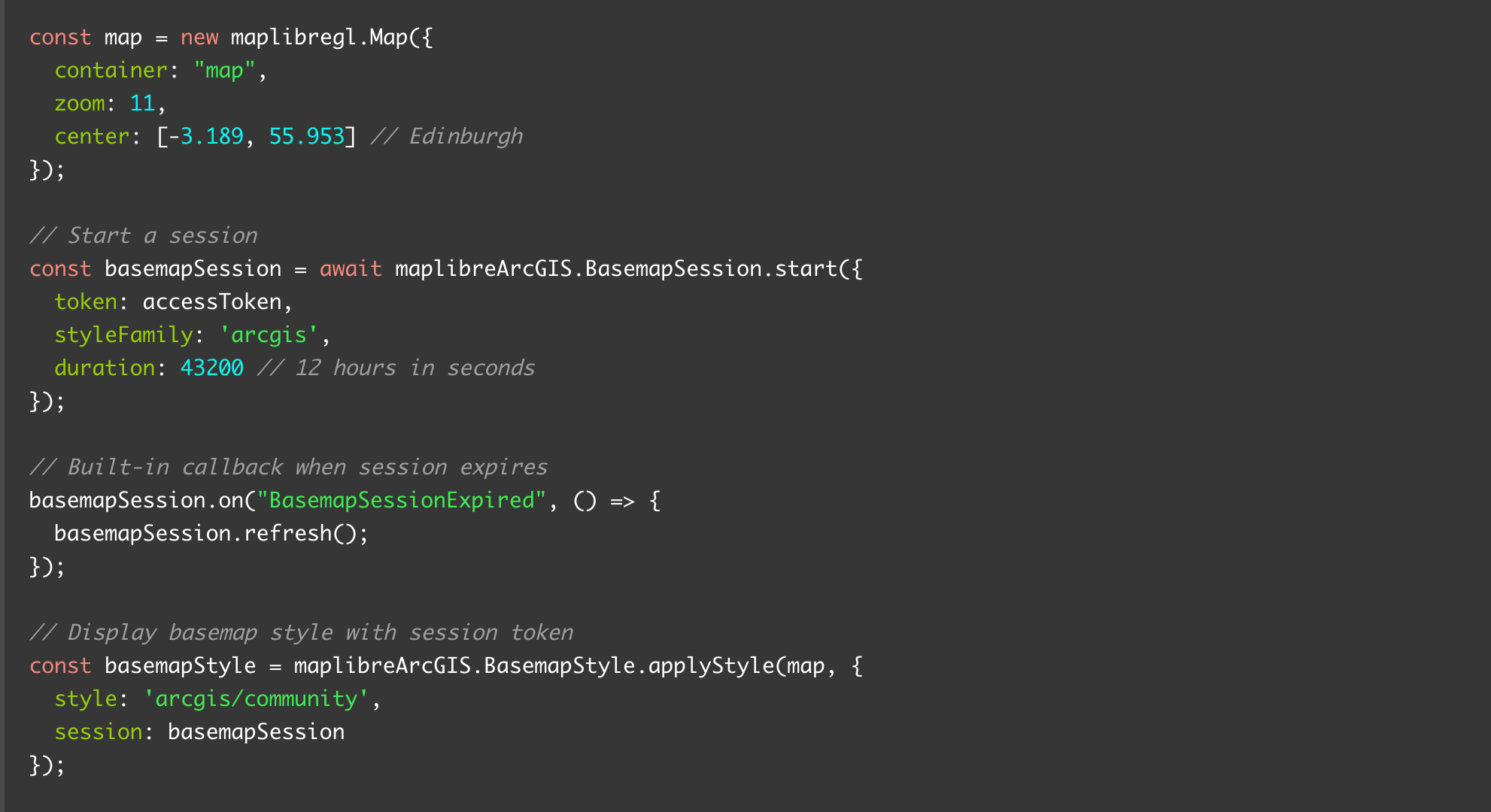The image size is (1491, 812).
Task: Click the 'arcgis/community' style string
Action: pos(256,699)
